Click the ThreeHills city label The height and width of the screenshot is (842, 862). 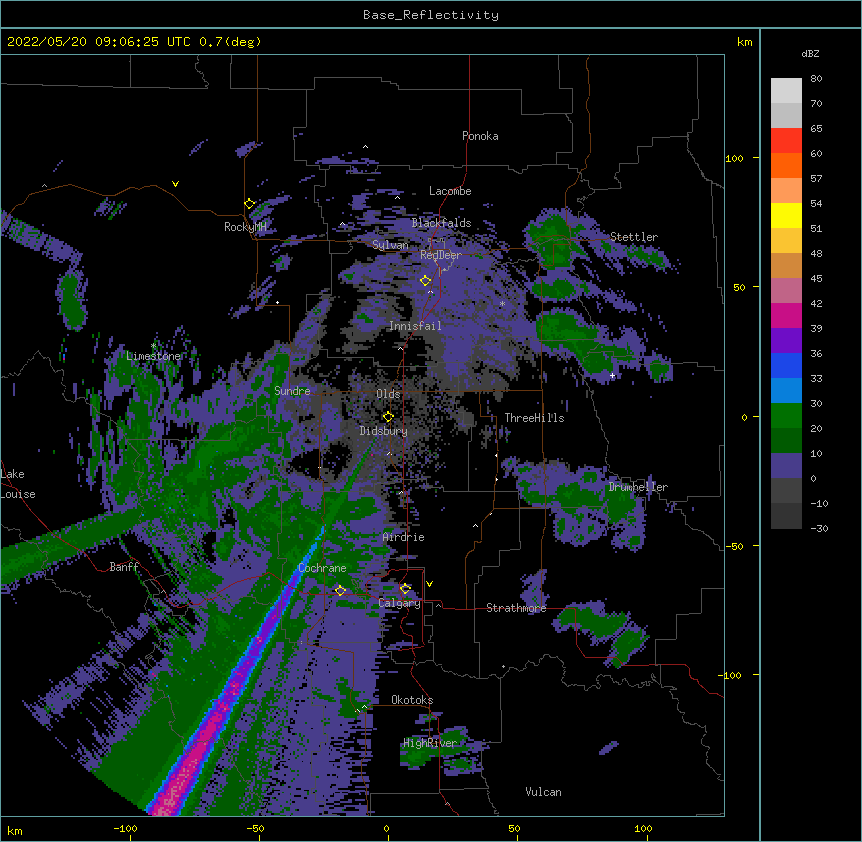(x=534, y=418)
